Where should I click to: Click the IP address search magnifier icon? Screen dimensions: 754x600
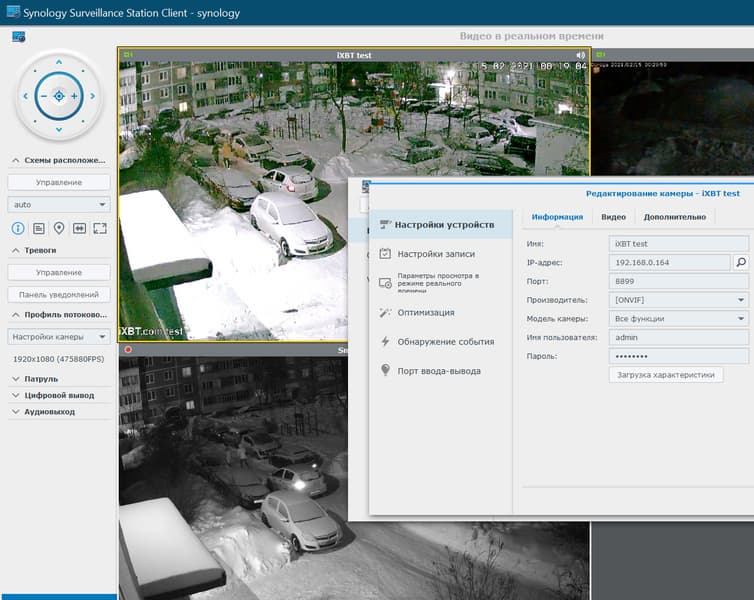pyautogui.click(x=741, y=262)
